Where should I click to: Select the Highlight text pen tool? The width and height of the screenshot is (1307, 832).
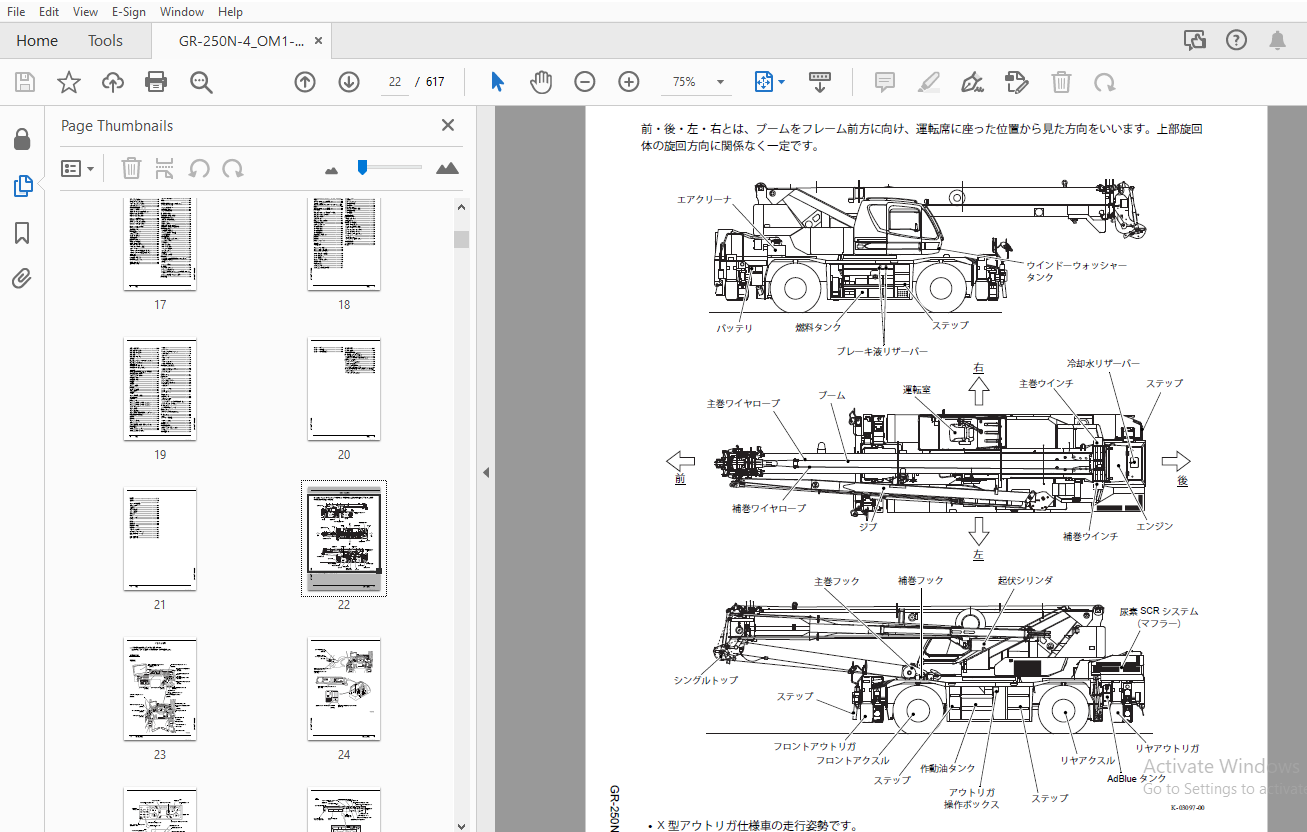pos(929,82)
